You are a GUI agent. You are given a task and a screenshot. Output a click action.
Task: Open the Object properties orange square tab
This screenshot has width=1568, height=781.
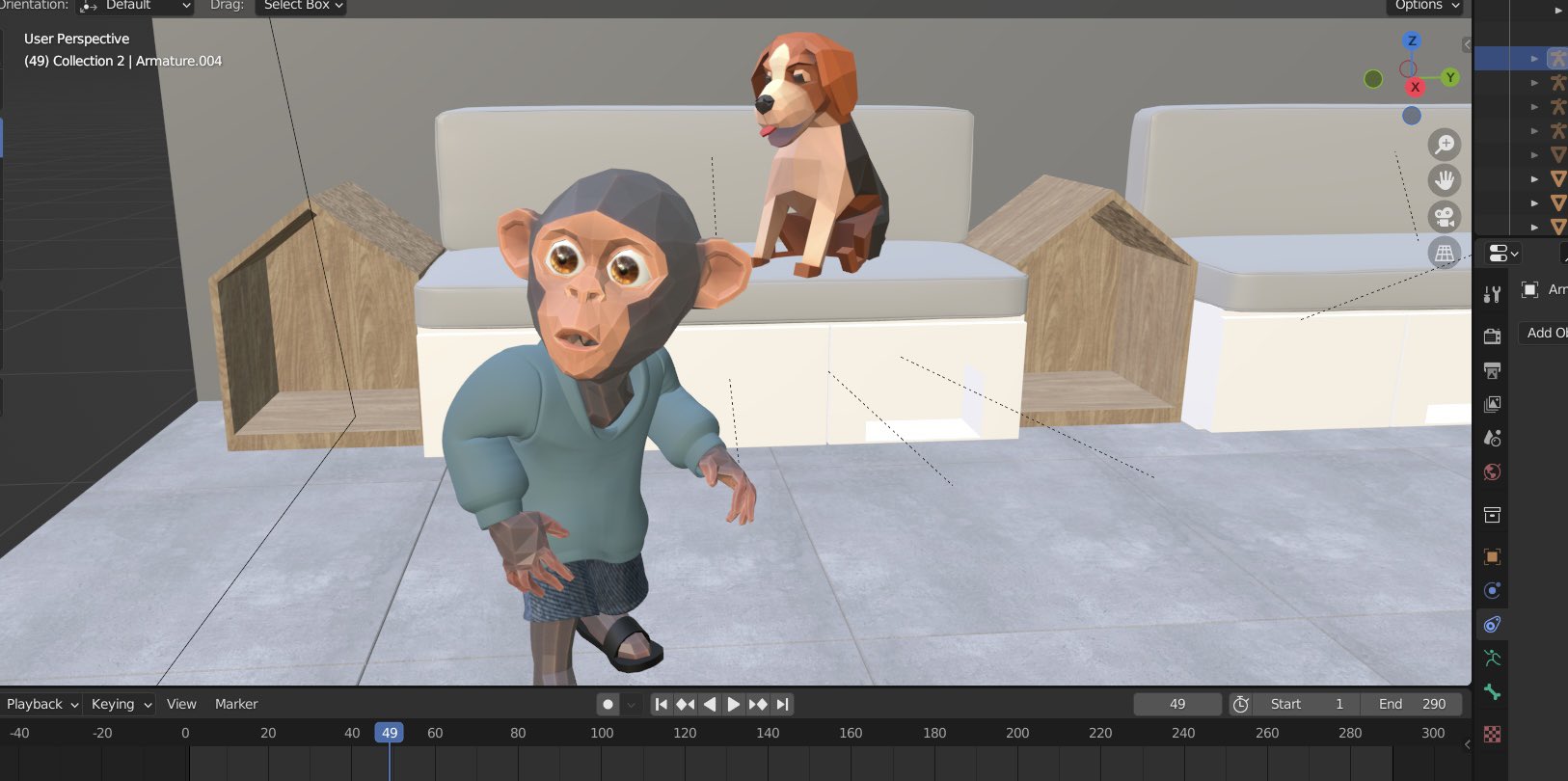pyautogui.click(x=1492, y=557)
